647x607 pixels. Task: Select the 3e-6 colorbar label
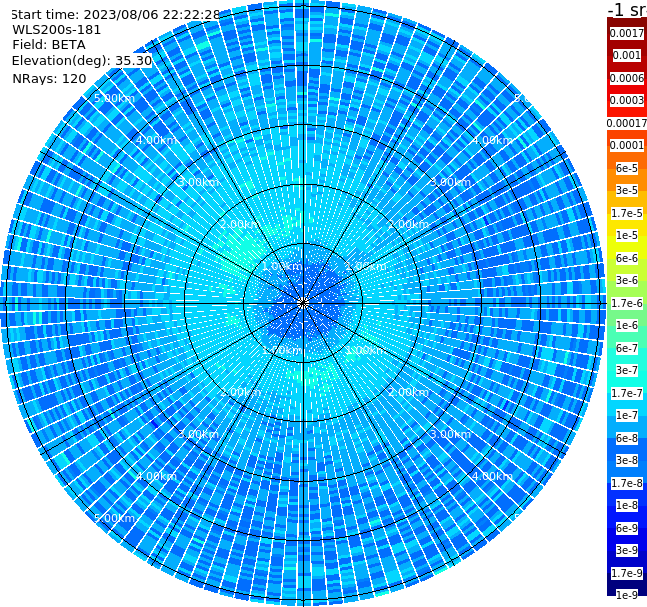[x=627, y=280]
